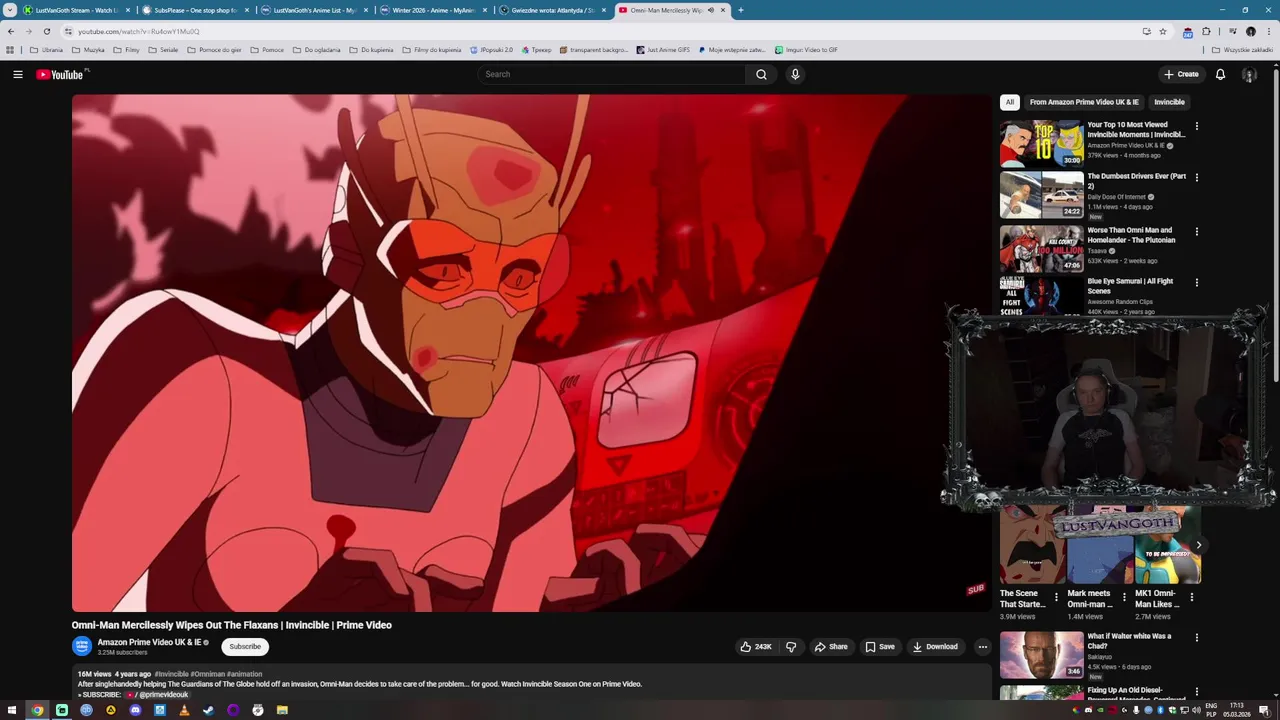Image resolution: width=1280 pixels, height=720 pixels.
Task: Open taskbar clock and date
Action: pos(1237,710)
